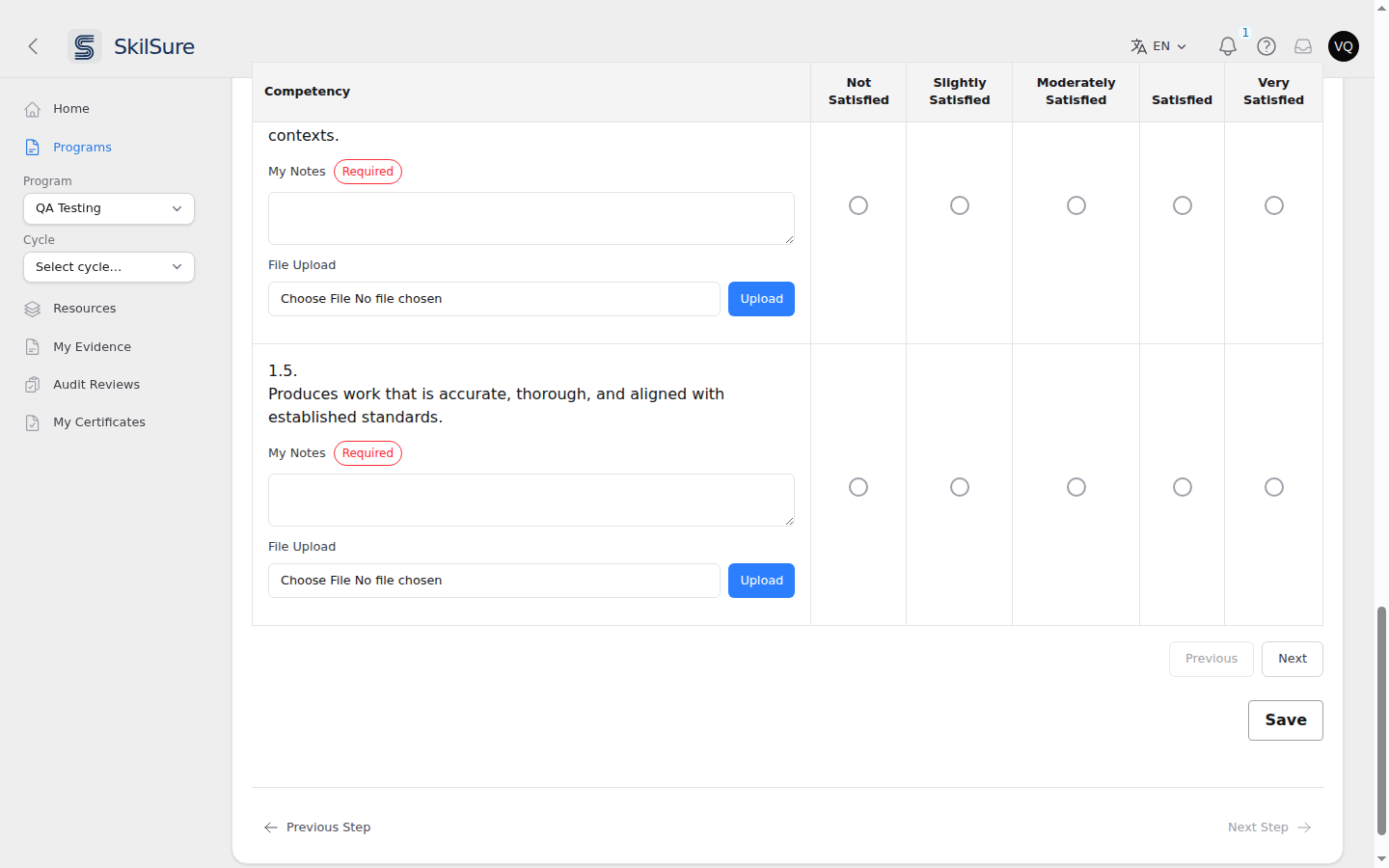This screenshot has width=1389, height=868.
Task: Focus My Notes textarea for competency 1.5
Action: point(531,500)
